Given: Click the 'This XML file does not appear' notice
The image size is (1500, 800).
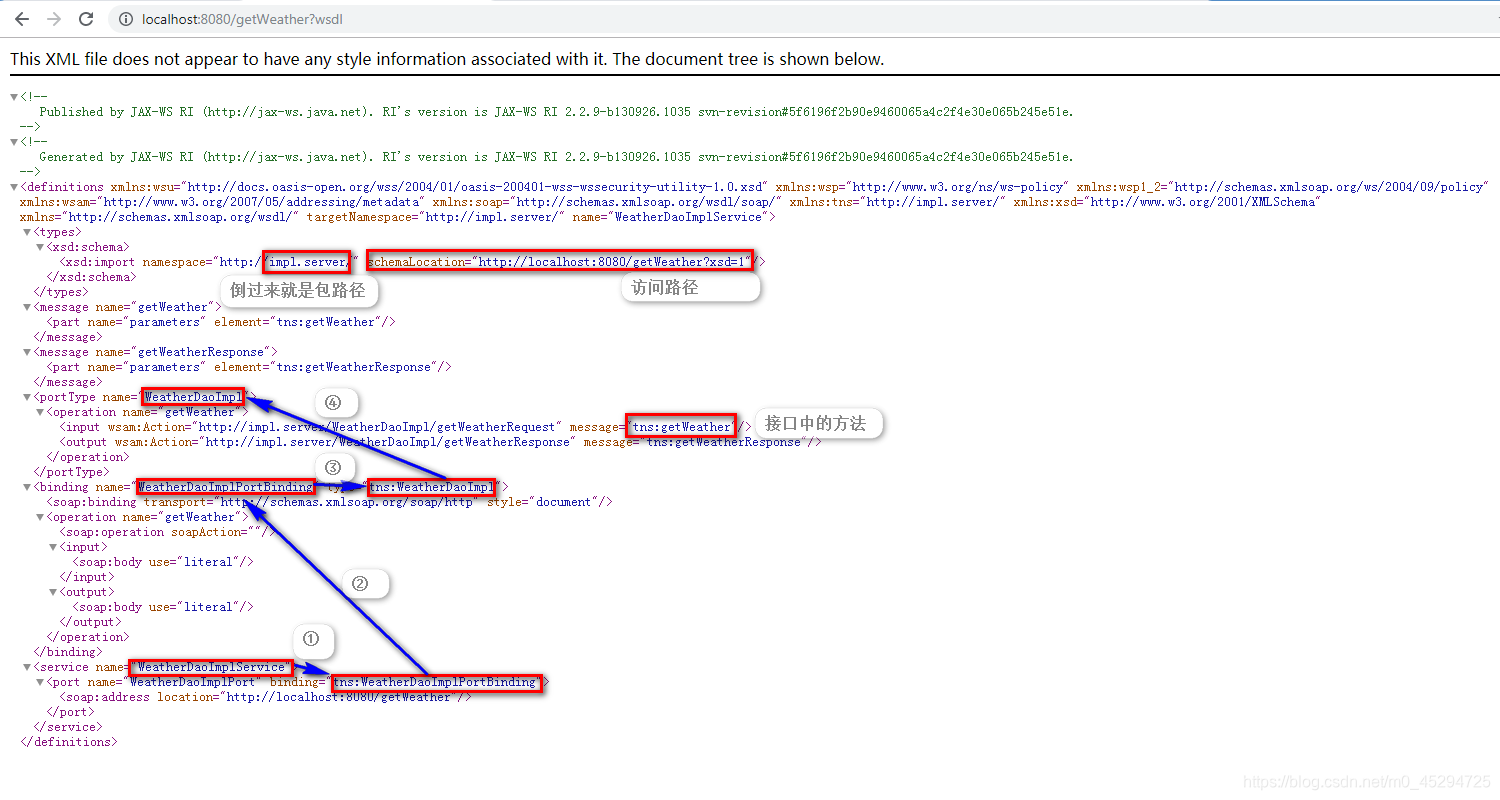Looking at the screenshot, I should pos(447,59).
